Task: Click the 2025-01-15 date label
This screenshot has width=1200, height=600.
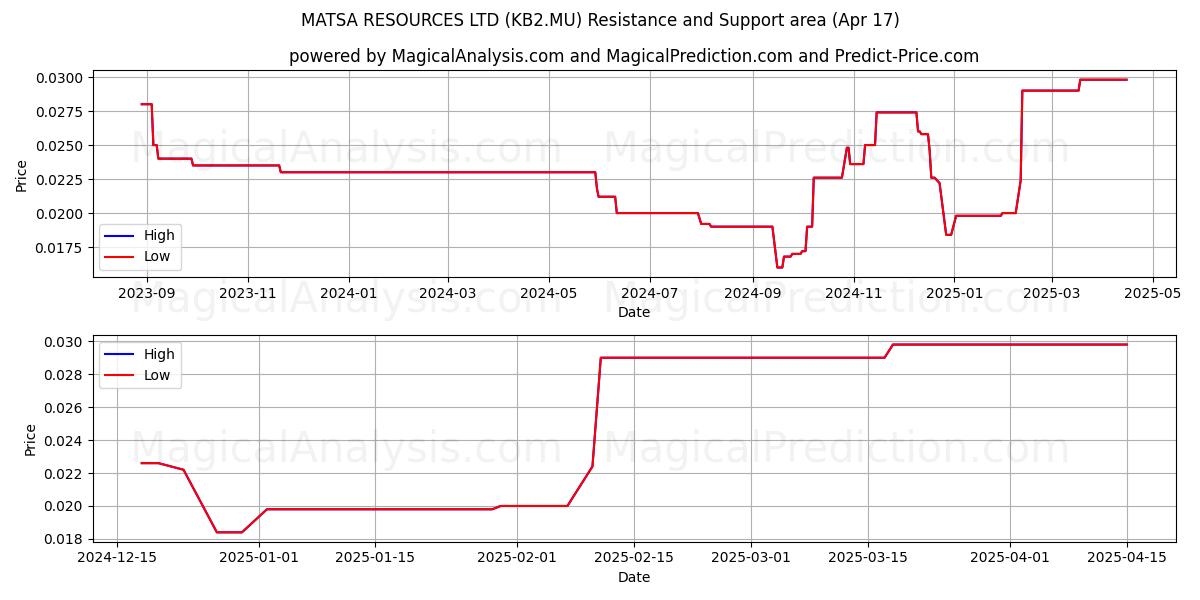Action: [375, 558]
